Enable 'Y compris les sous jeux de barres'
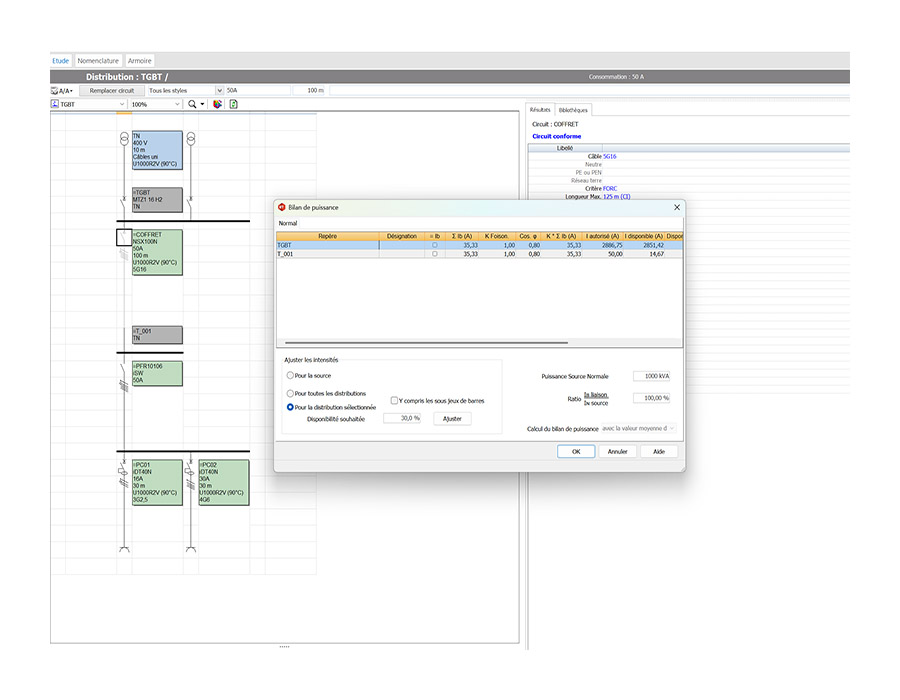This screenshot has width=900, height=700. 395,401
